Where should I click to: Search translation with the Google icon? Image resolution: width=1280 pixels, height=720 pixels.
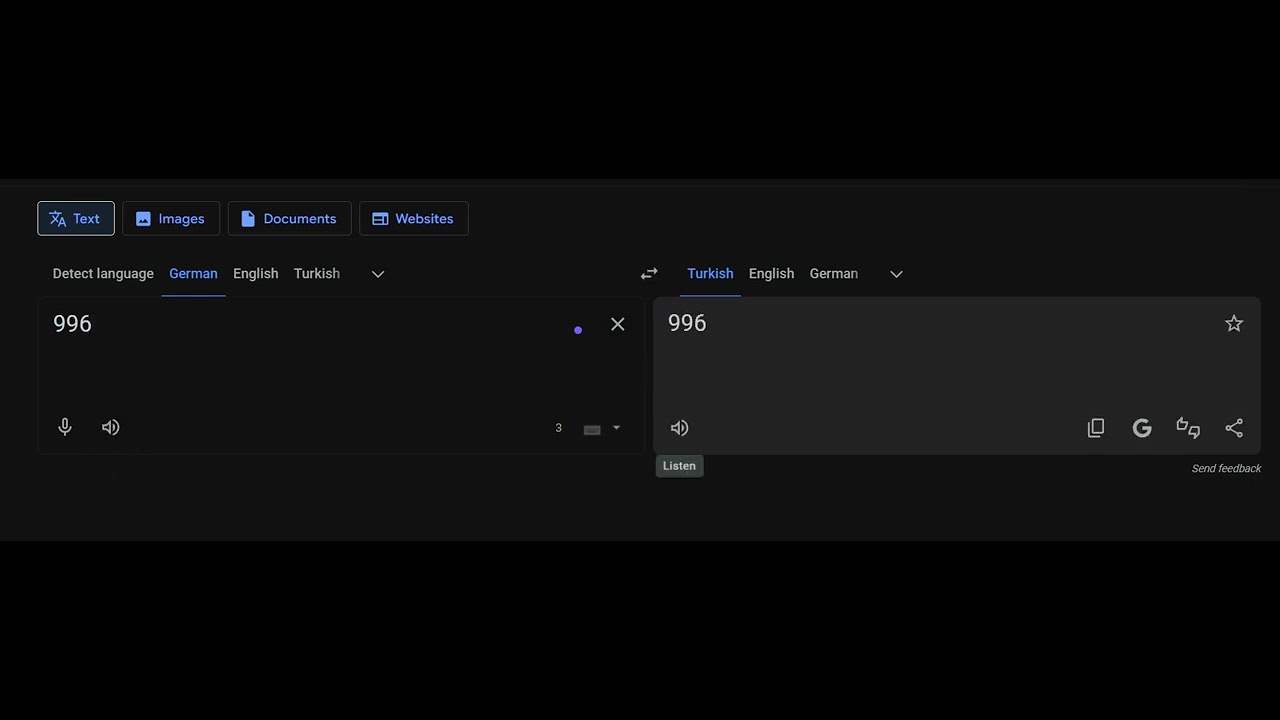coord(1142,428)
